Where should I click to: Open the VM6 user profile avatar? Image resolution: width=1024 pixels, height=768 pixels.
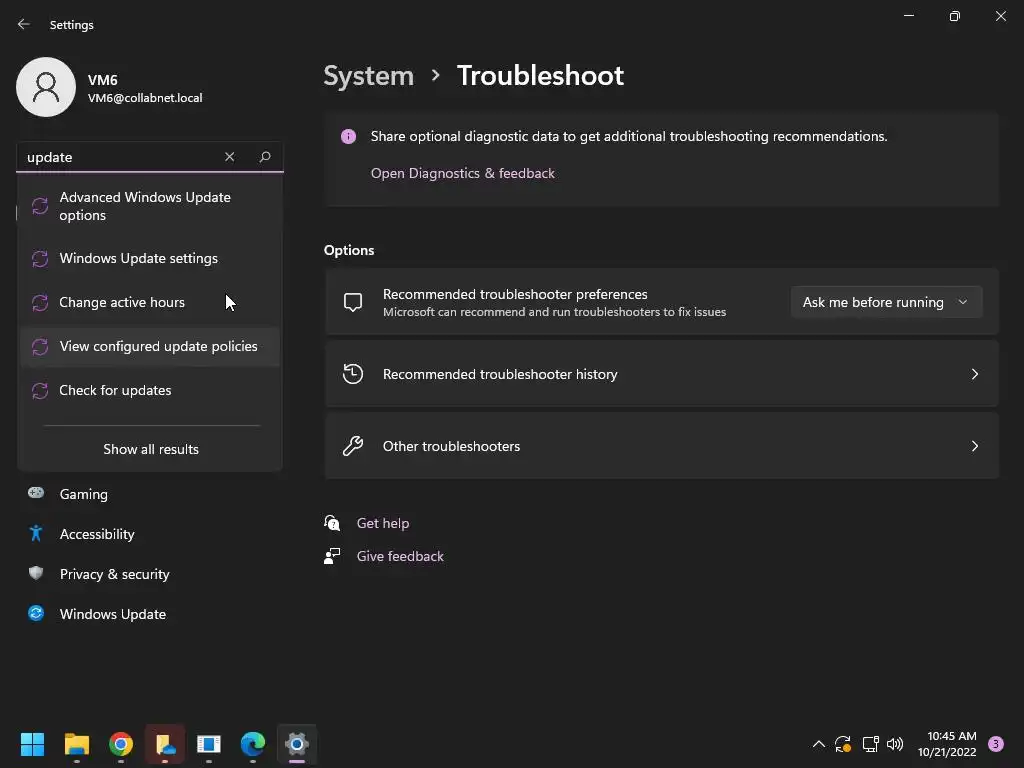point(46,87)
